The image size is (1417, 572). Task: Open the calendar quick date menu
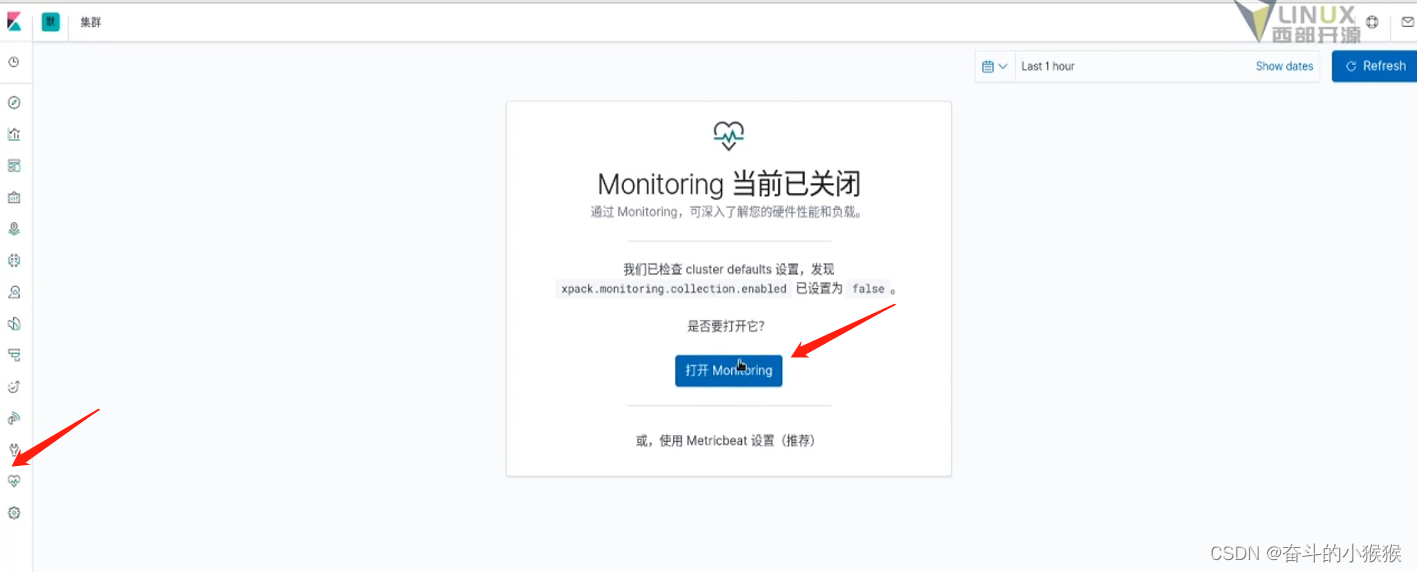tap(995, 66)
